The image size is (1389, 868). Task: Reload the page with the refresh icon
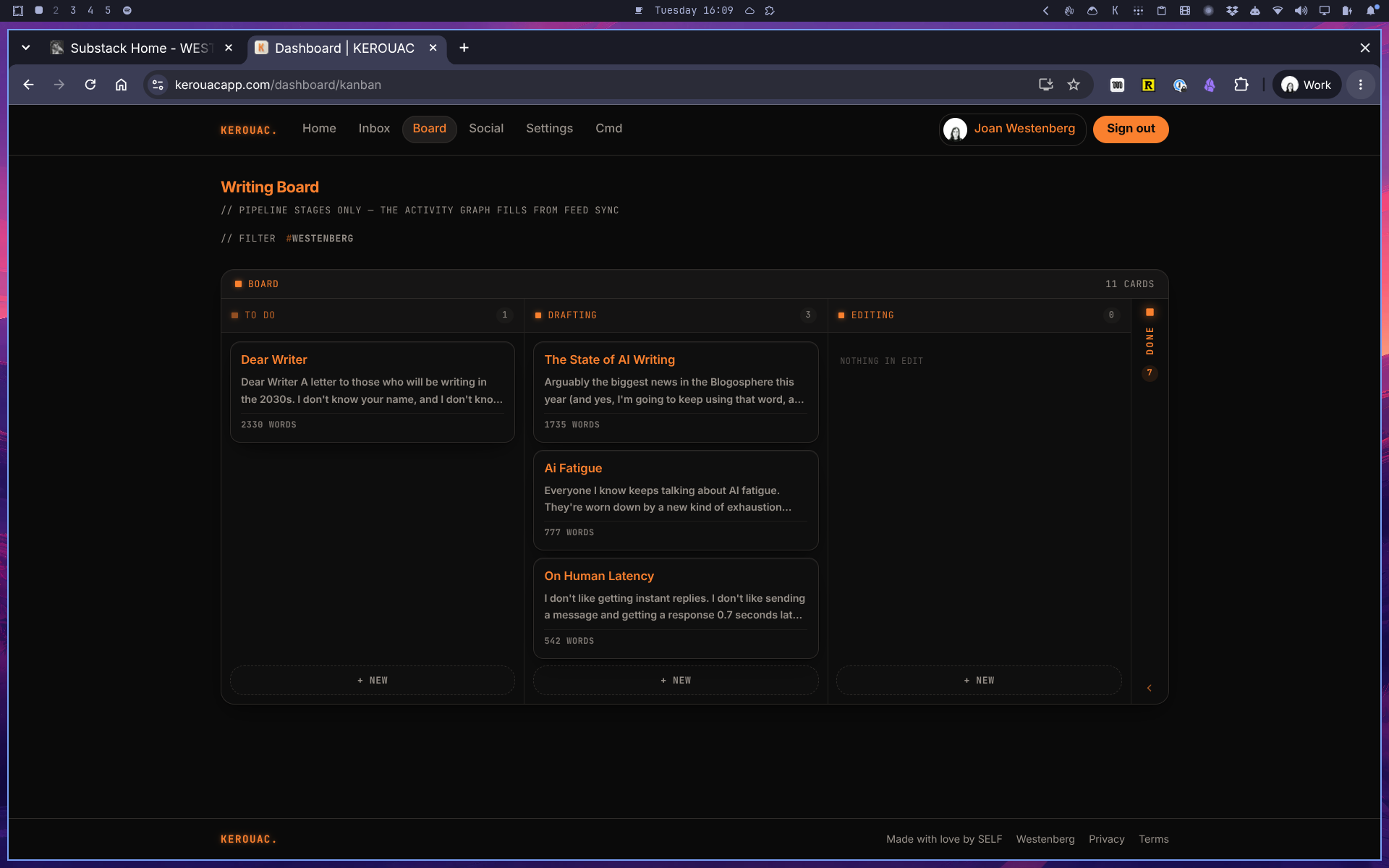coord(90,85)
